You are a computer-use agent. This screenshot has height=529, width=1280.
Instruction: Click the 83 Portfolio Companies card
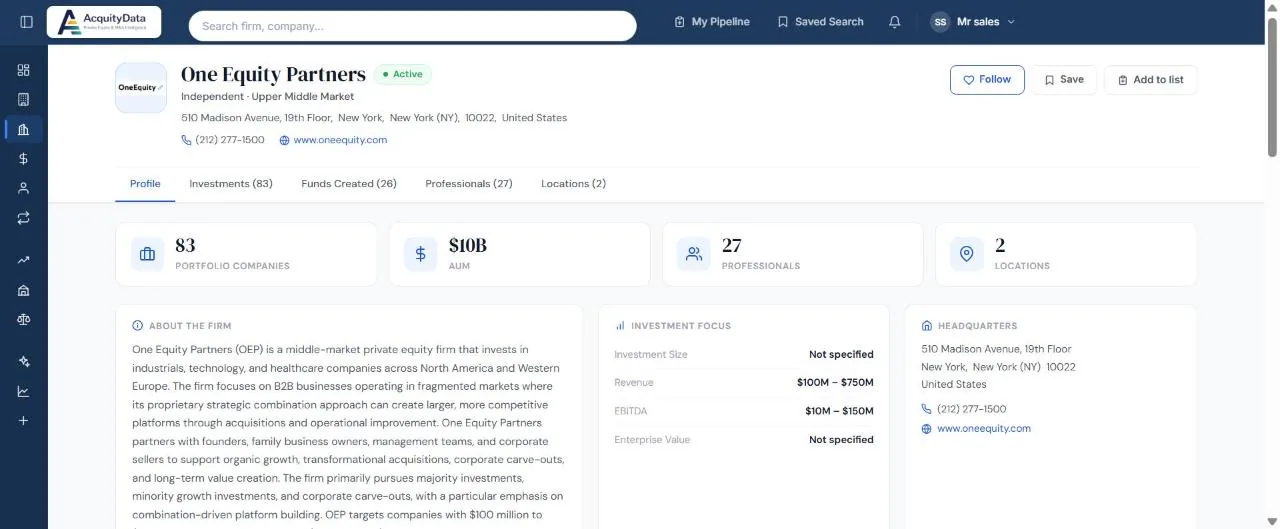coord(246,254)
